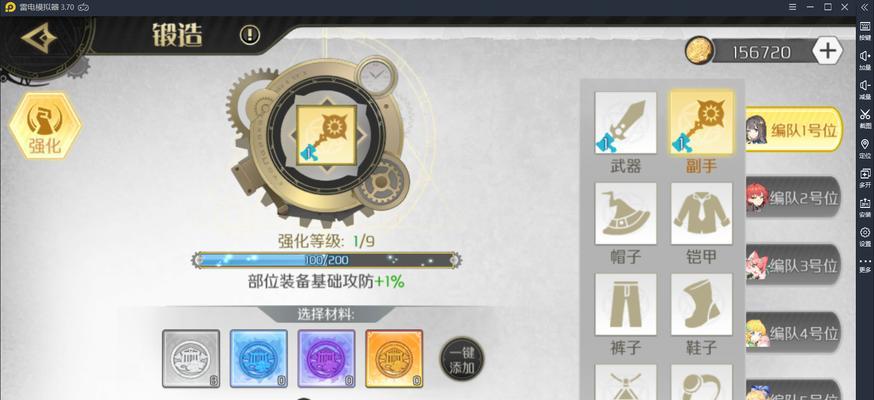Pick the silver enhancement material
Screen dimensions: 874x400
[191, 358]
